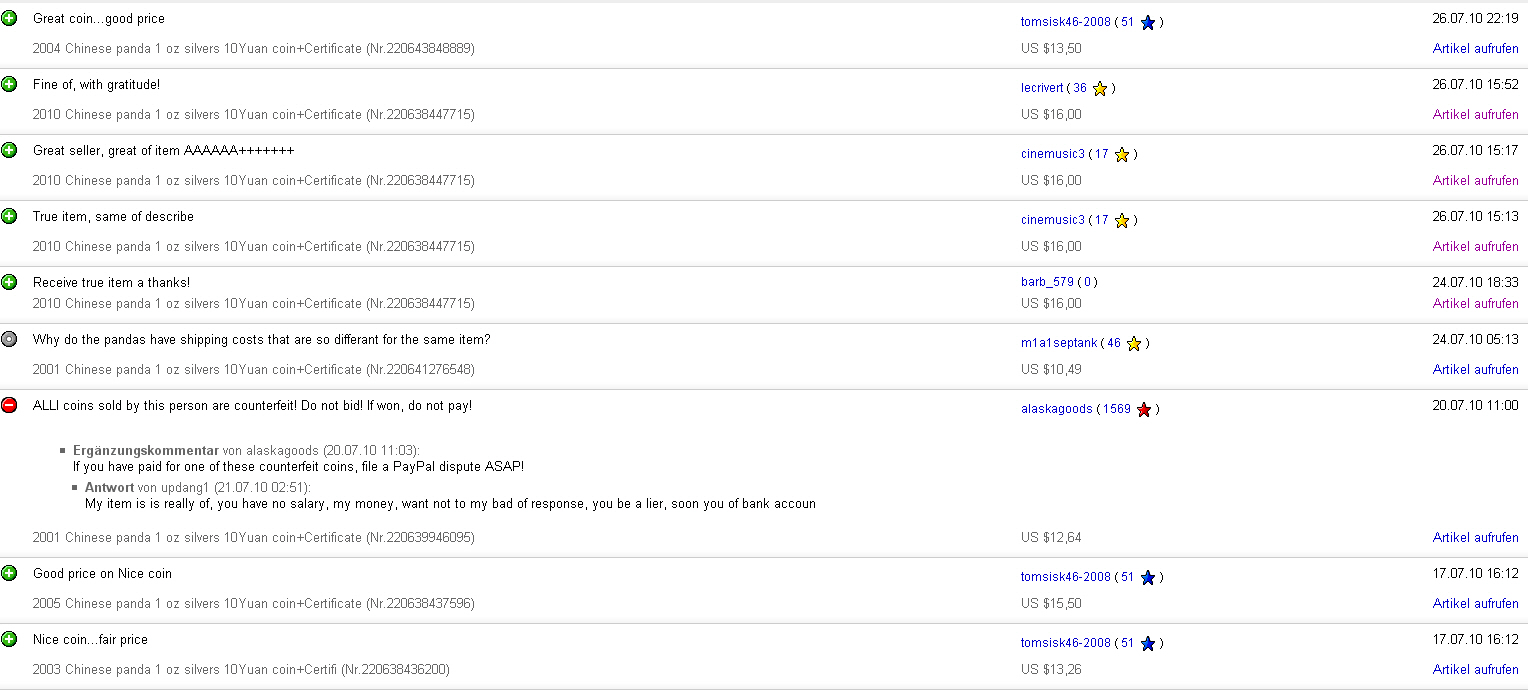Click positive icon beside "Great coin...good price"
The width and height of the screenshot is (1528, 694).
click(9, 18)
